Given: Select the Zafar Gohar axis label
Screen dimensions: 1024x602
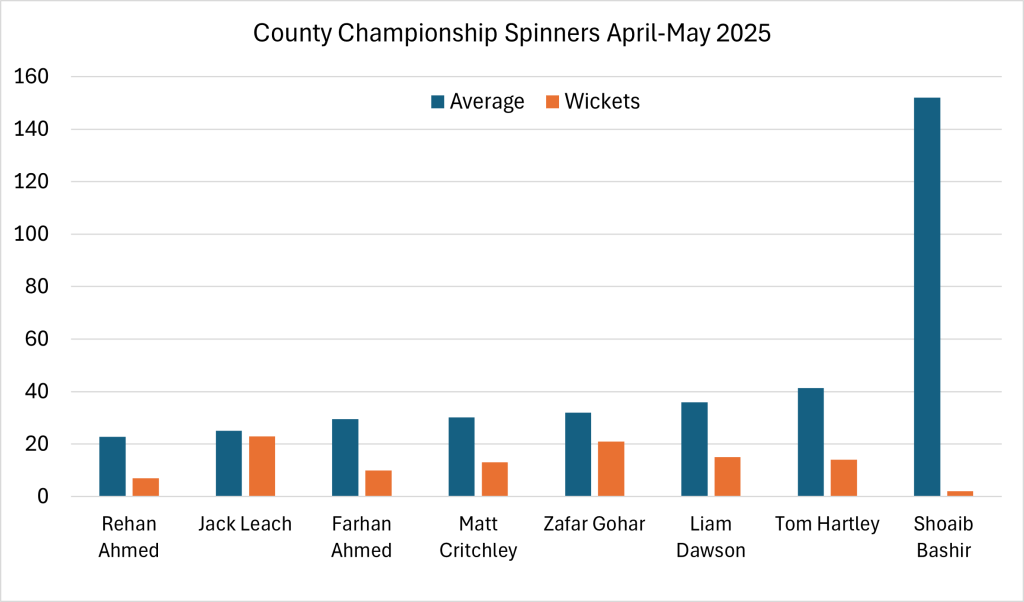Looking at the screenshot, I should (594, 524).
